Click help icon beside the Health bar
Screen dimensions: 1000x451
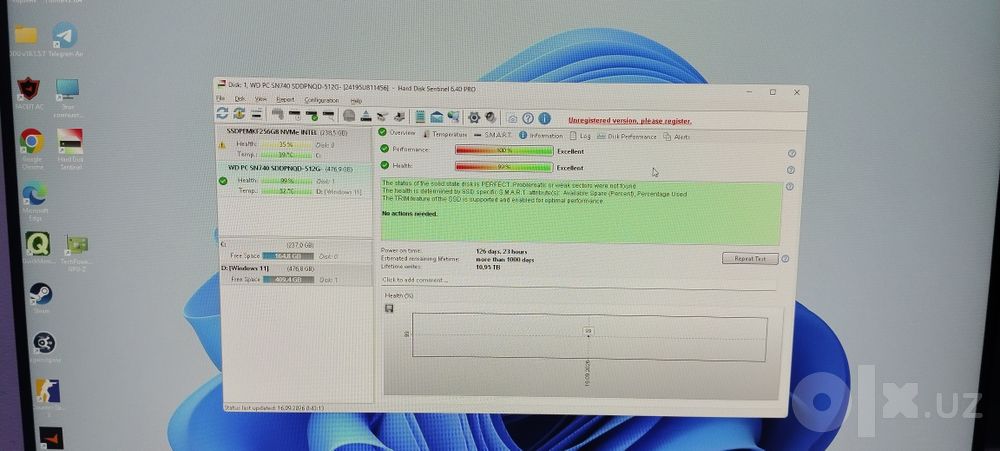pyautogui.click(x=791, y=170)
